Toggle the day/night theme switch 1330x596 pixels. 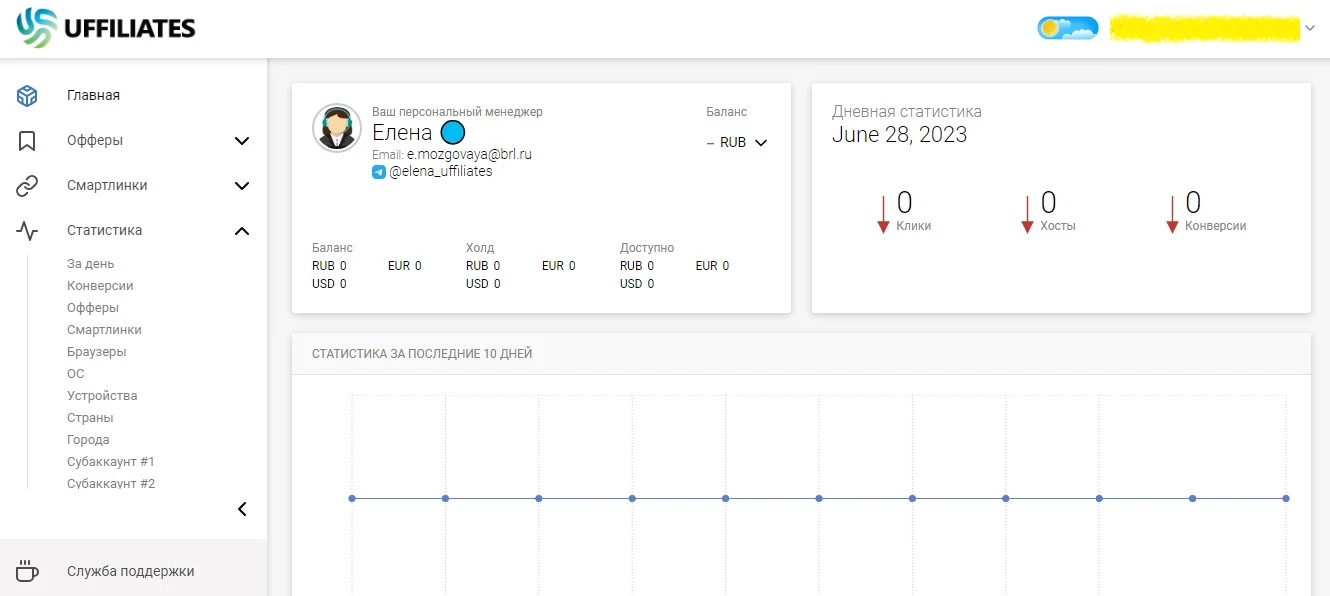1068,28
